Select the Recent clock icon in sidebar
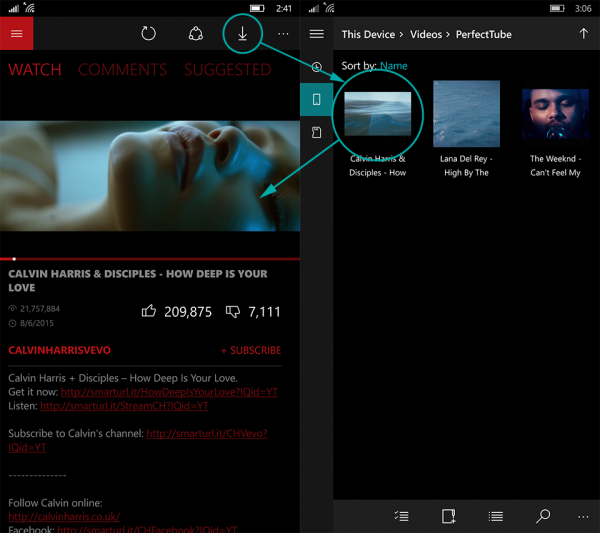Screen dimensions: 600x533 click(x=317, y=67)
